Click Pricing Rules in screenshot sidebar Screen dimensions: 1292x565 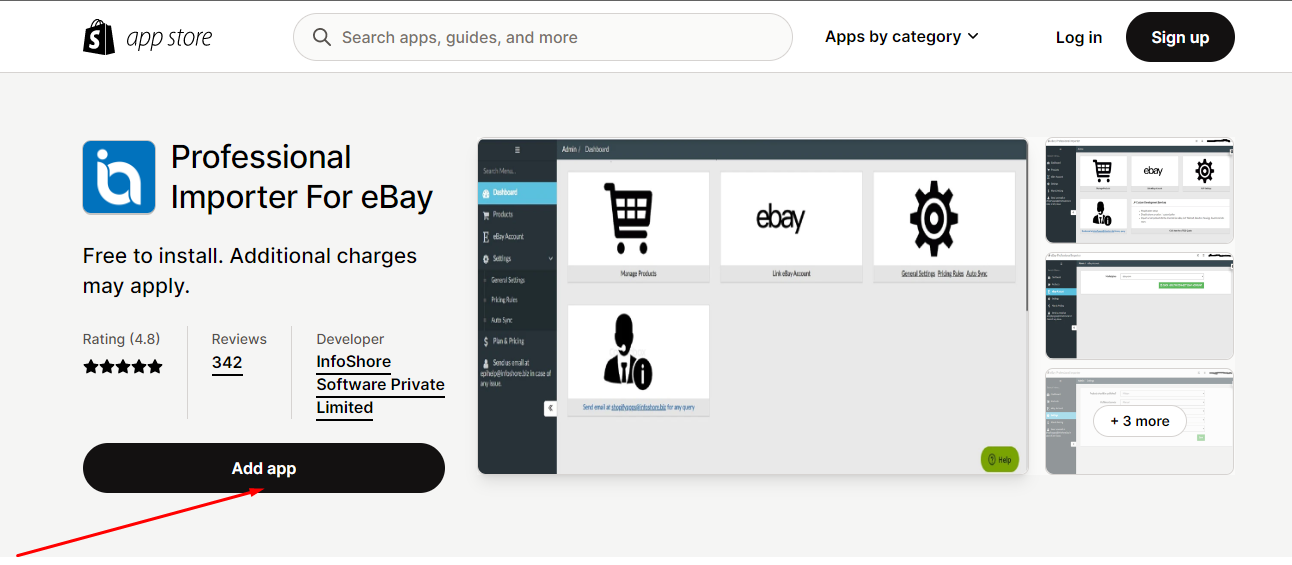click(x=505, y=300)
